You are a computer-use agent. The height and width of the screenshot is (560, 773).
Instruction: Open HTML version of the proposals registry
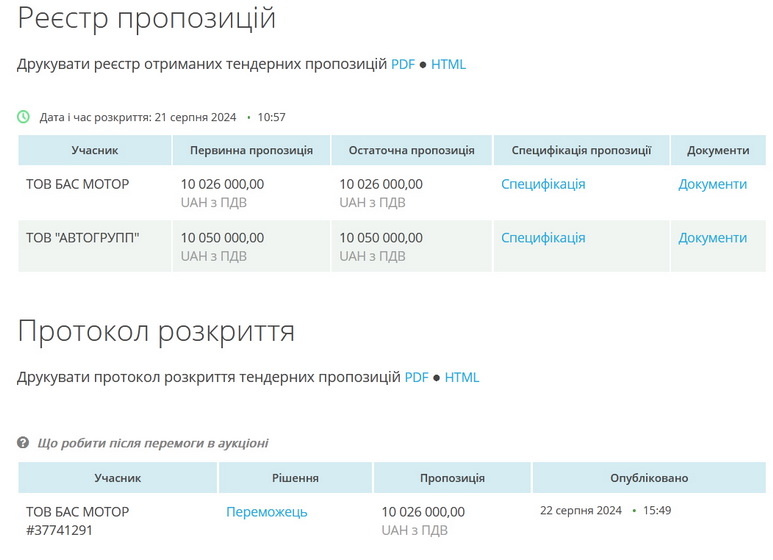pyautogui.click(x=448, y=64)
